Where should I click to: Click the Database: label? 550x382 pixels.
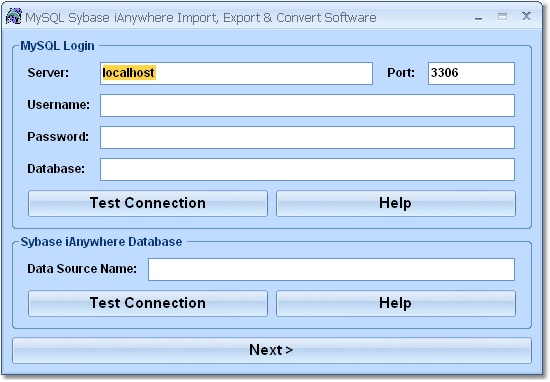click(56, 169)
